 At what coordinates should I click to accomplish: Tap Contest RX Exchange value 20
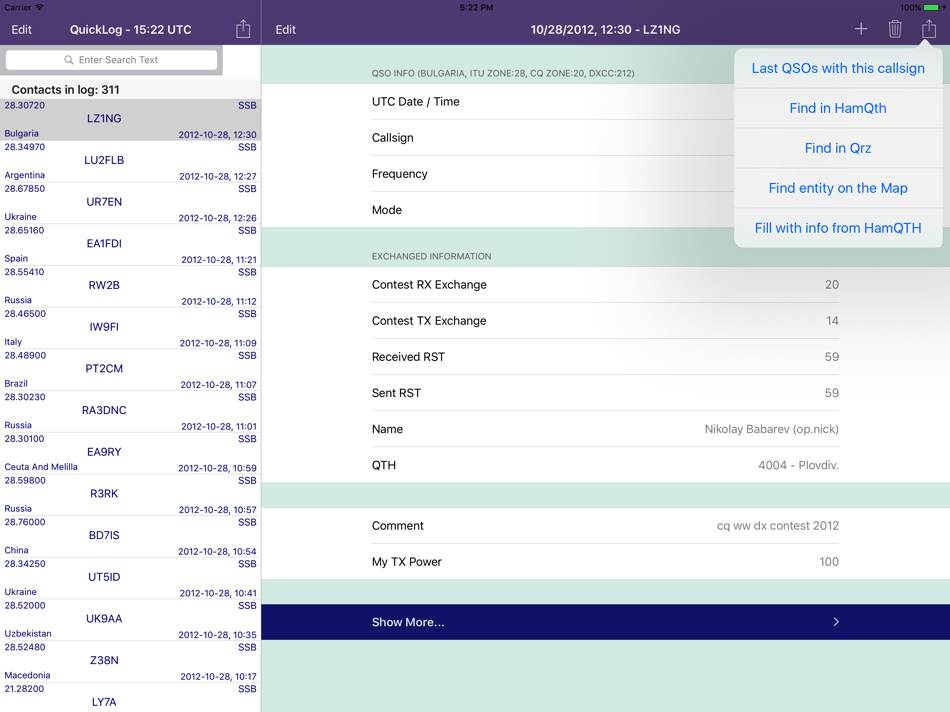(x=832, y=285)
